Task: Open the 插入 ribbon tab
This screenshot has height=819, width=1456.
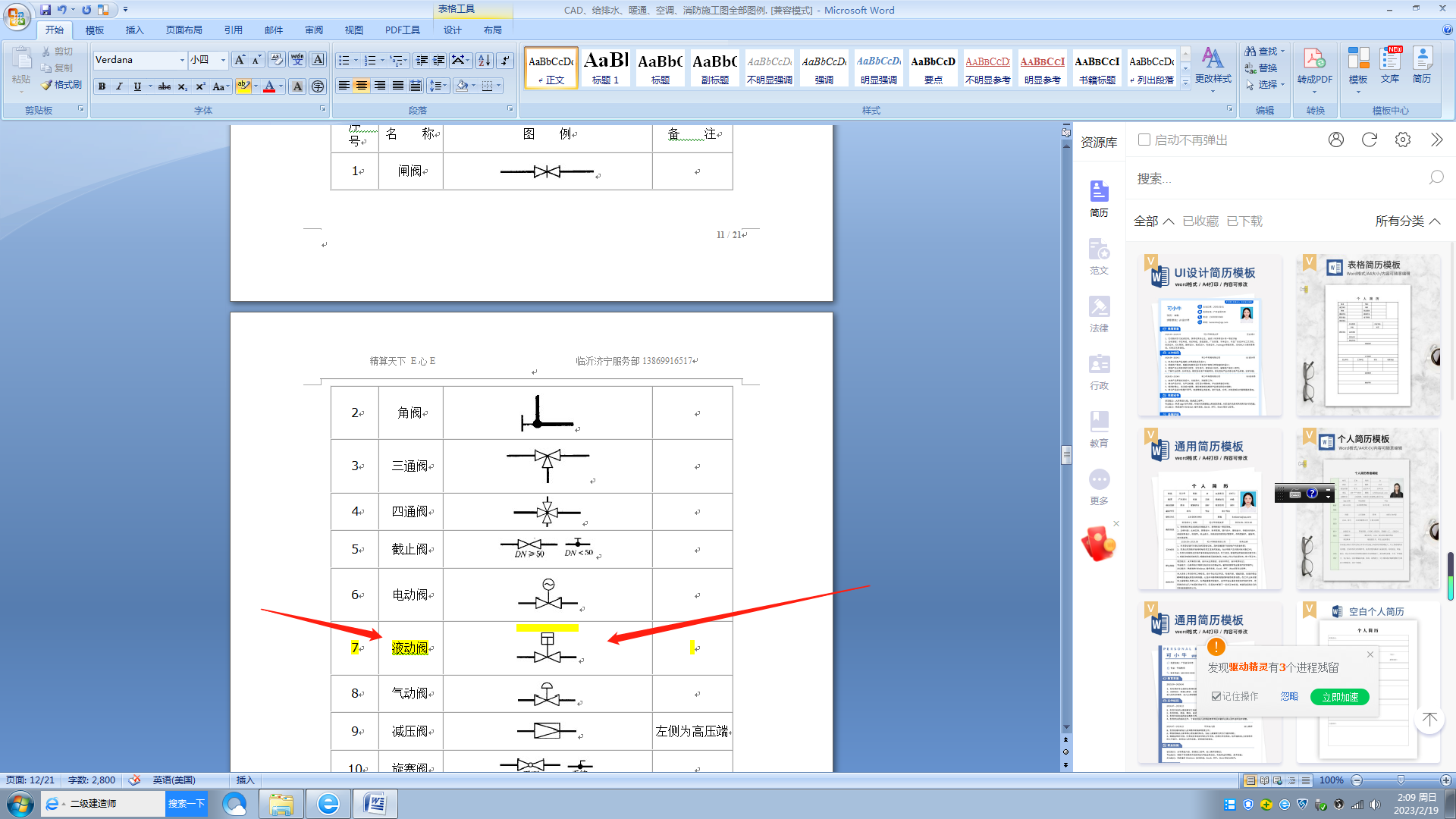Action: coord(134,30)
